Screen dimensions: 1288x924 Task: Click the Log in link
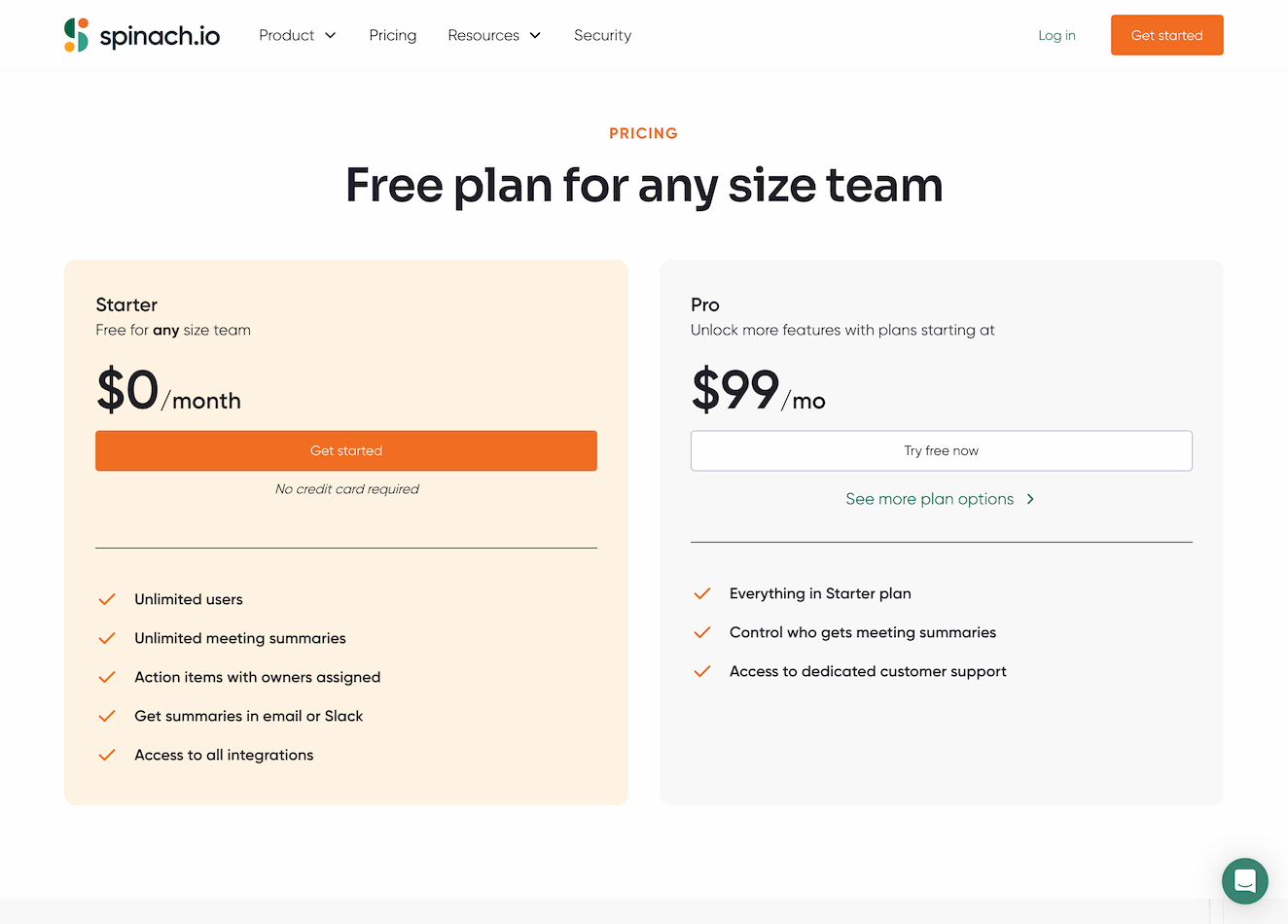pyautogui.click(x=1056, y=35)
